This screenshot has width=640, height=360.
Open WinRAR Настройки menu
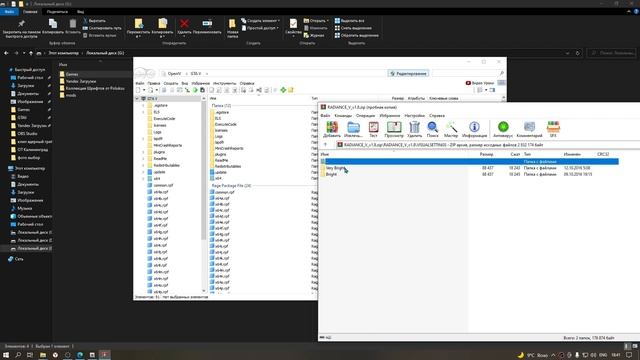[414, 116]
